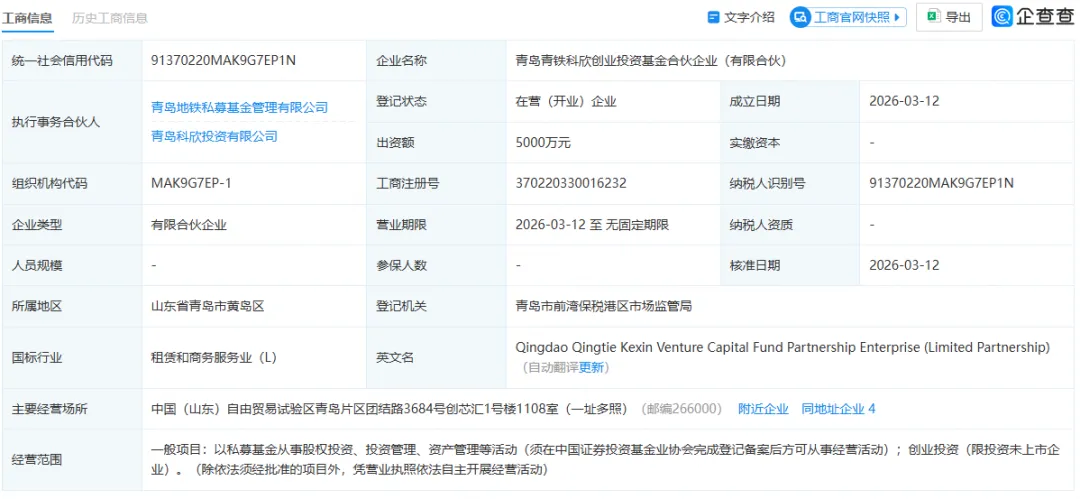
Task: Open the 工商信息 tab
Action: (x=27, y=18)
